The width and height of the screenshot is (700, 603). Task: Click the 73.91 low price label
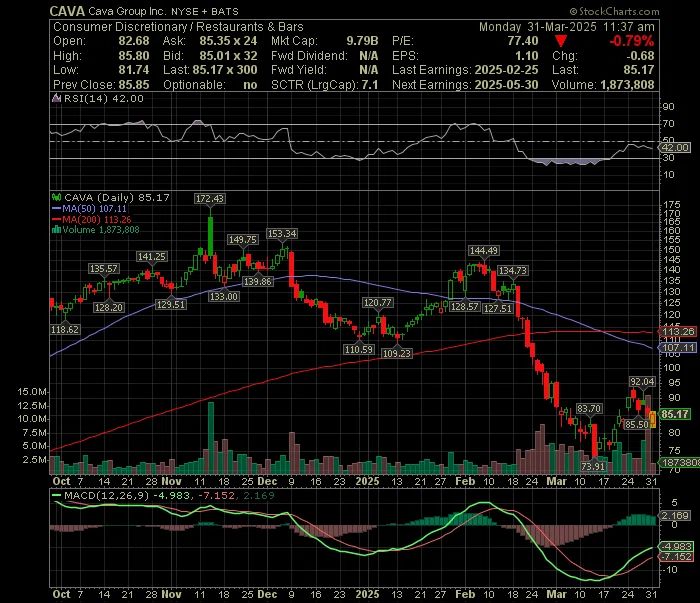pos(593,467)
